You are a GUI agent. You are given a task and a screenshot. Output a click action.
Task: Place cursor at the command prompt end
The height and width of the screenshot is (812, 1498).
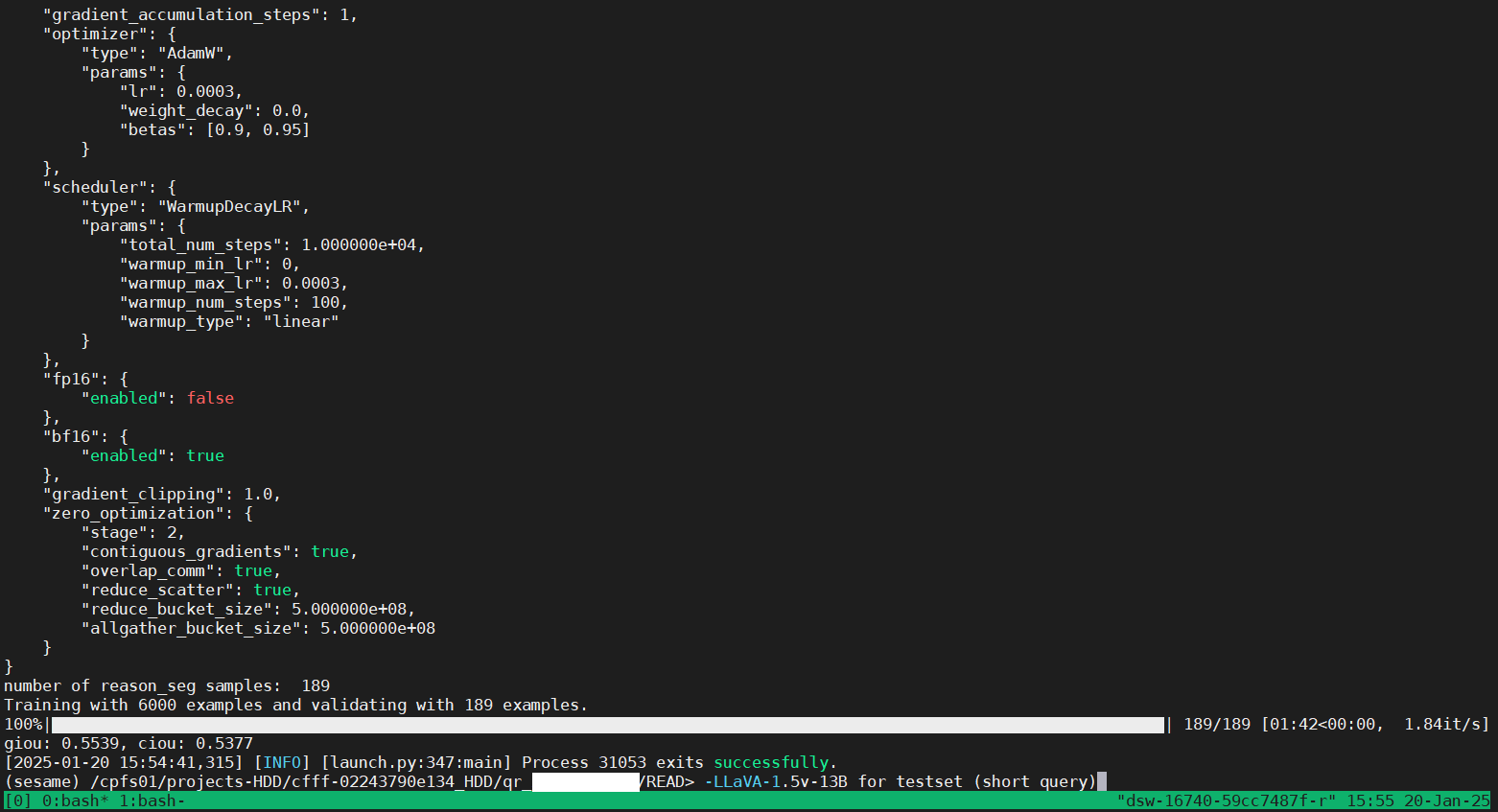tap(1102, 781)
